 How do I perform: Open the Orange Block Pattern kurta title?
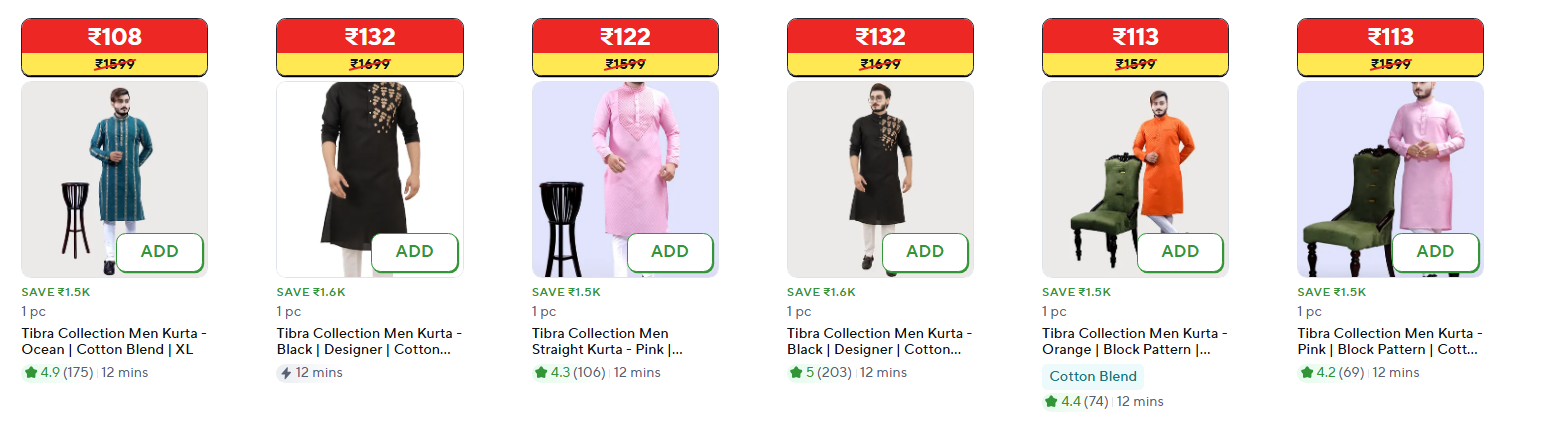click(x=1134, y=341)
